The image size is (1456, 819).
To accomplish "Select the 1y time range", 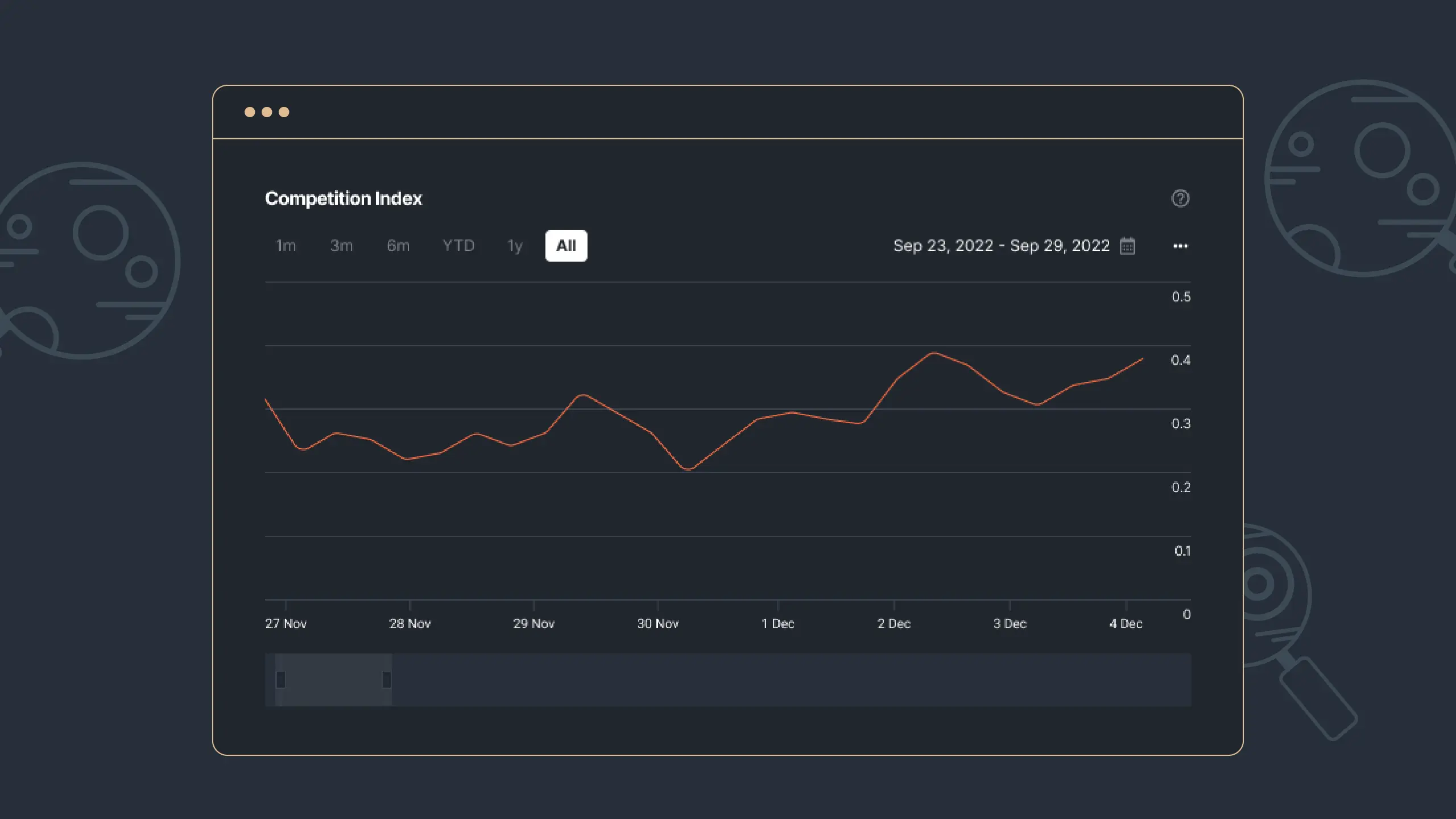I will (515, 246).
